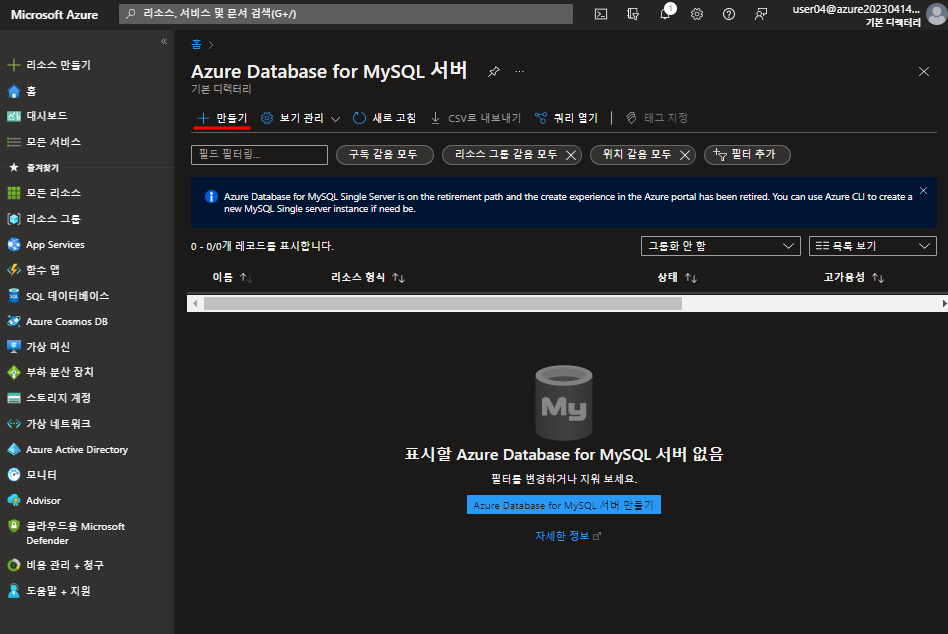Click the horizontal scrollbar thumb
Screen dimensions: 948x634
(443, 303)
